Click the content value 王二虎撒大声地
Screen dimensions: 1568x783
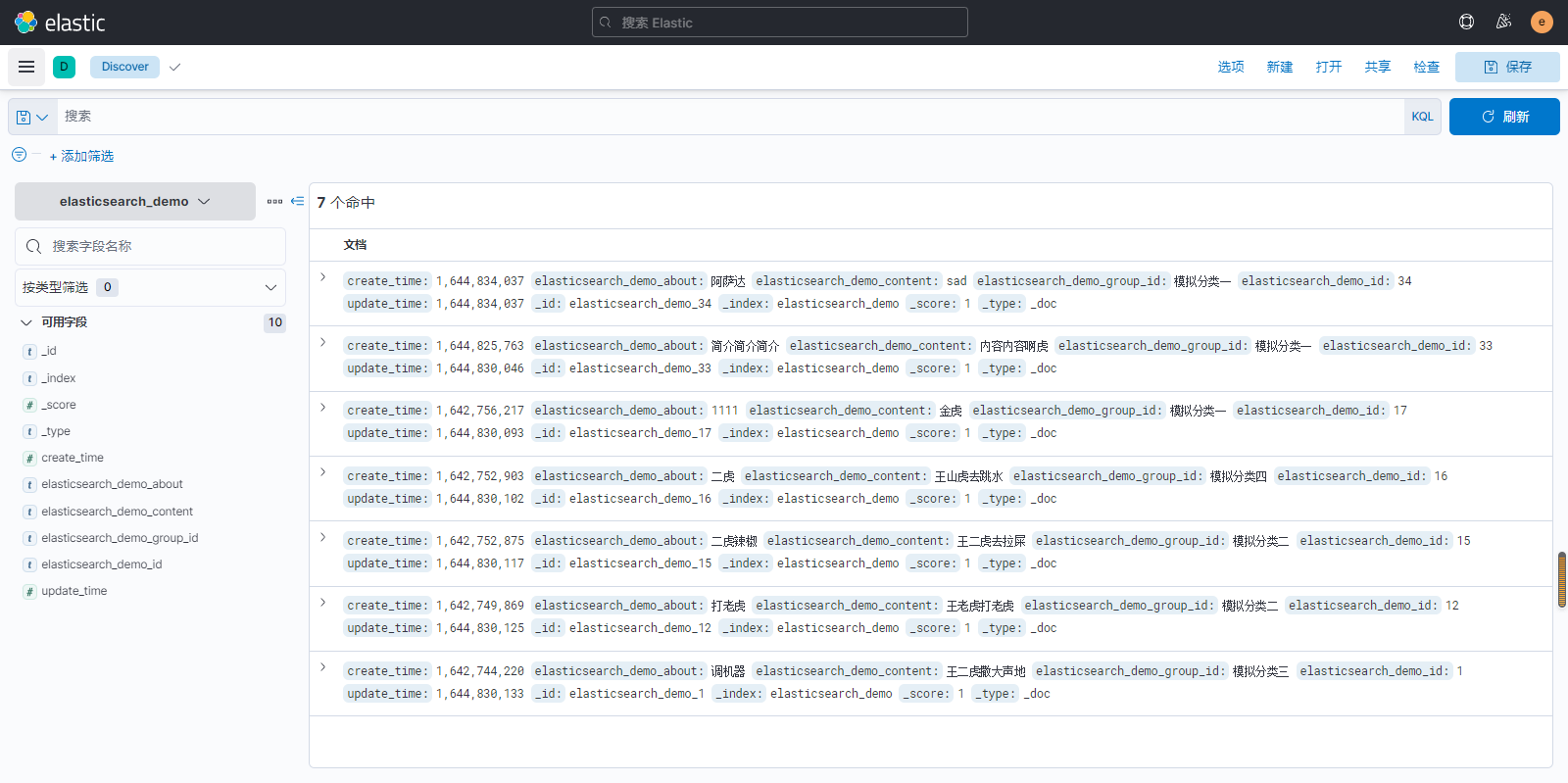pyautogui.click(x=986, y=671)
